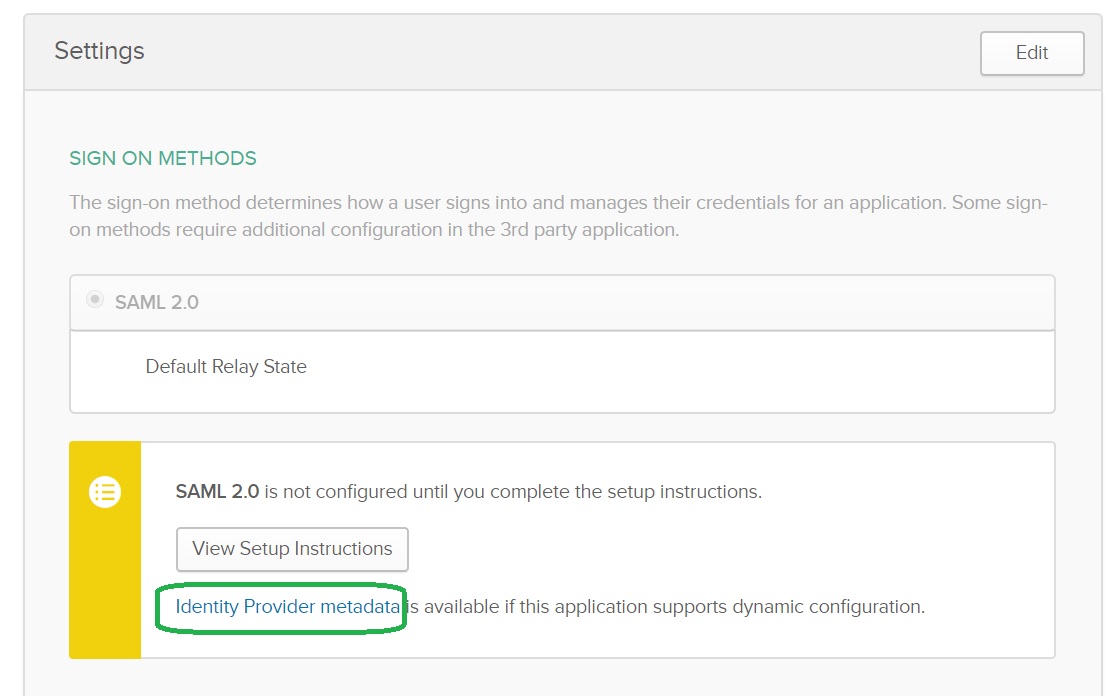Click the white checklist icon on yellow bar
The height and width of the screenshot is (696, 1118).
105,492
